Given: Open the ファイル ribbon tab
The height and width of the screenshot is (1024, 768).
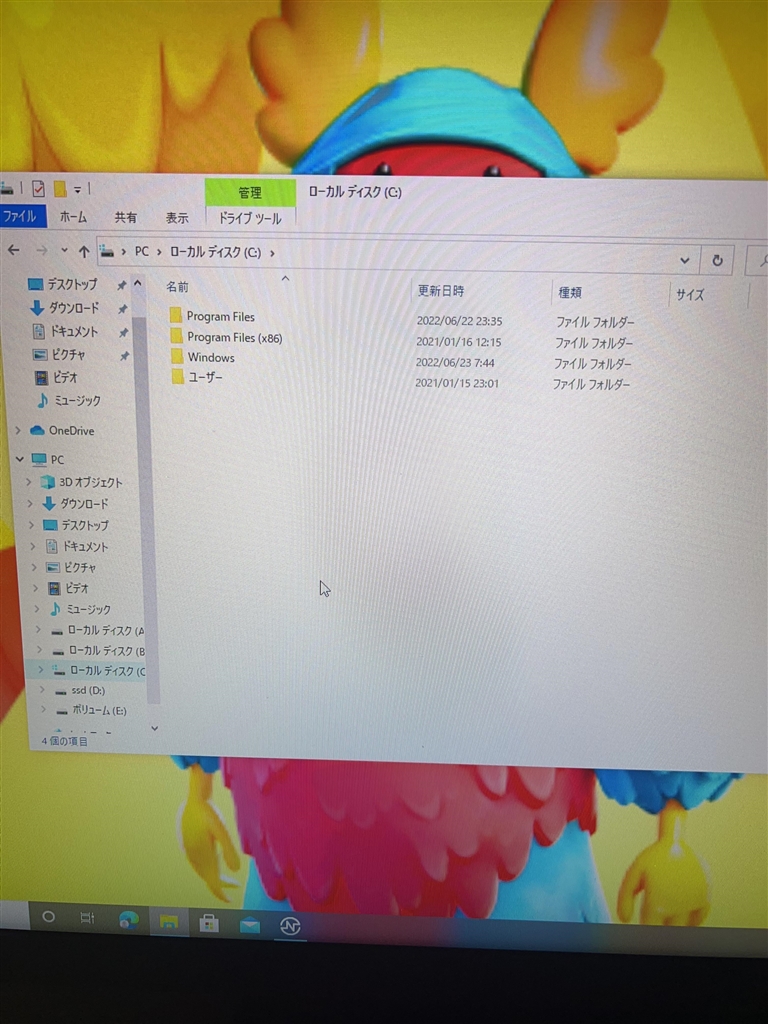Looking at the screenshot, I should (x=20, y=216).
